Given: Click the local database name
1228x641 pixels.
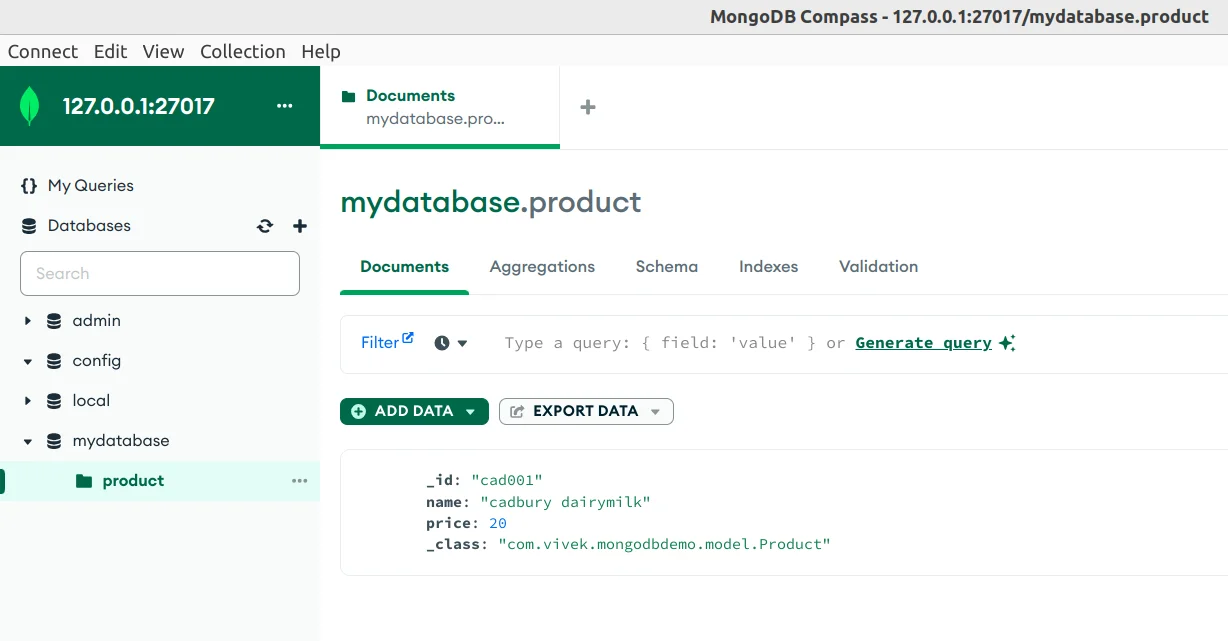Looking at the screenshot, I should (91, 401).
